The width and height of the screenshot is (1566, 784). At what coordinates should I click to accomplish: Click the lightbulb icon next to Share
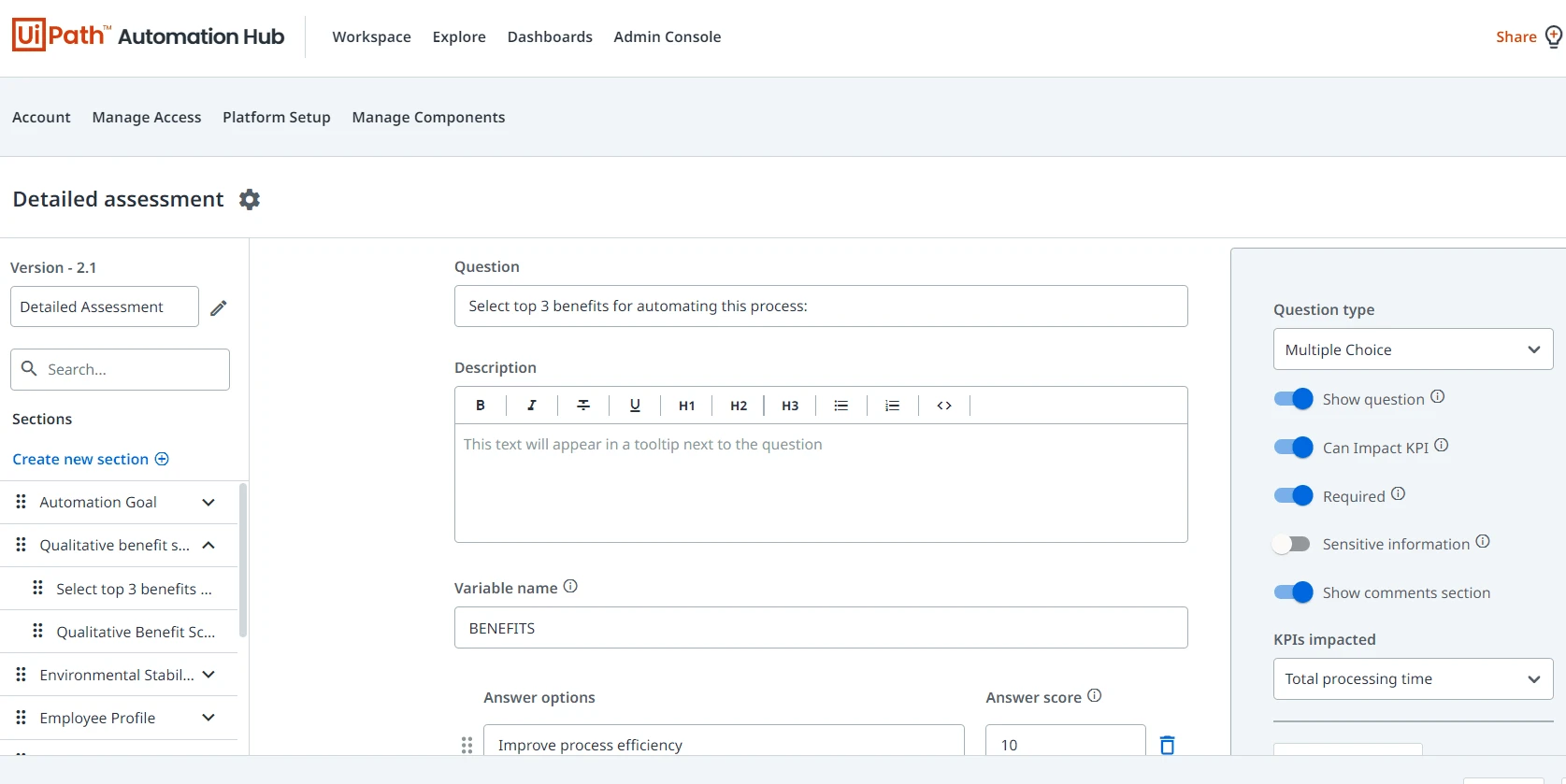[1554, 36]
